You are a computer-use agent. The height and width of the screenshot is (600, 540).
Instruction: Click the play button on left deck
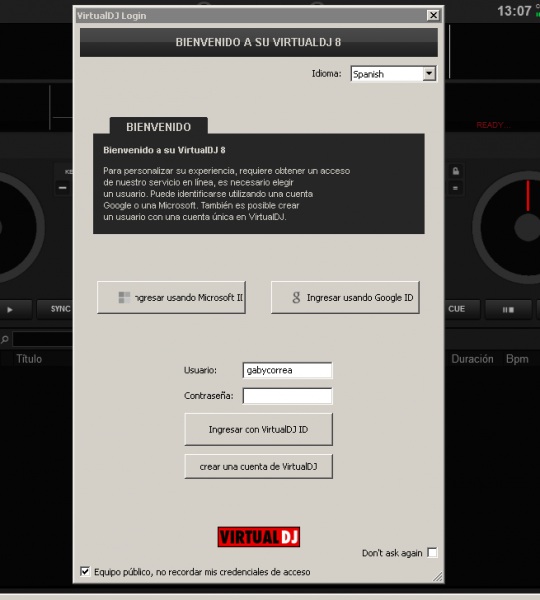[x=10, y=309]
